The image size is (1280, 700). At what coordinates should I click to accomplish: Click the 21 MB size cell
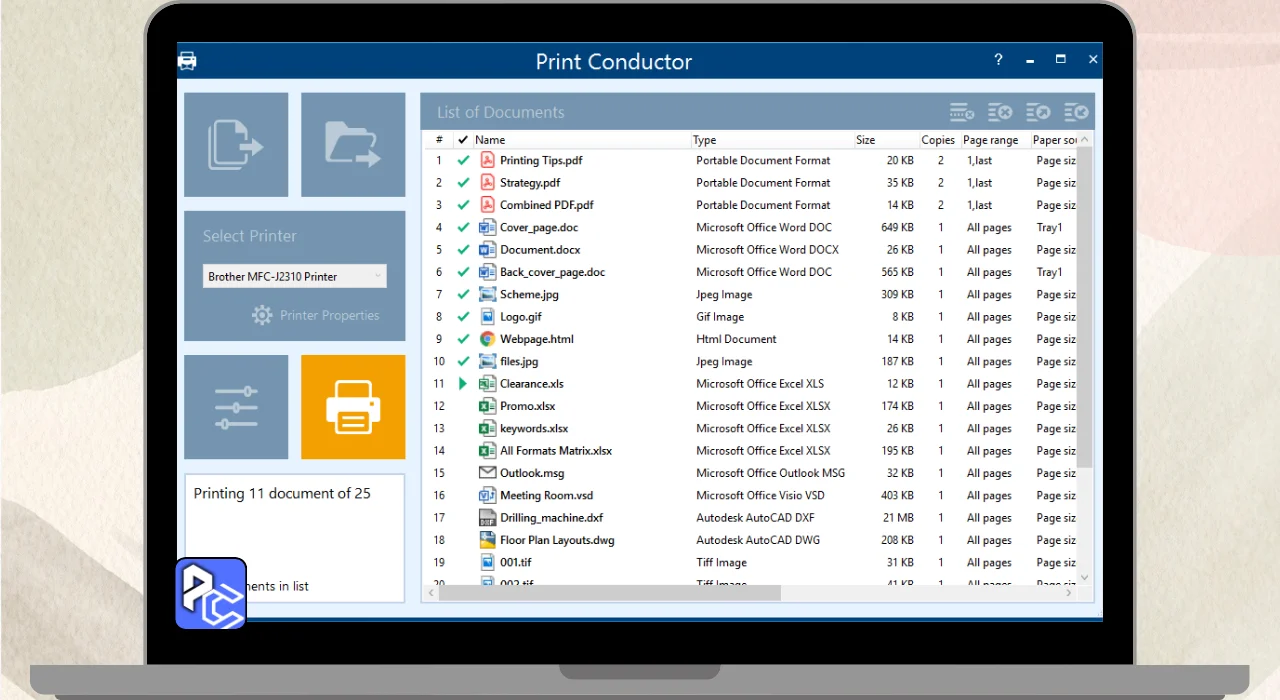click(898, 517)
